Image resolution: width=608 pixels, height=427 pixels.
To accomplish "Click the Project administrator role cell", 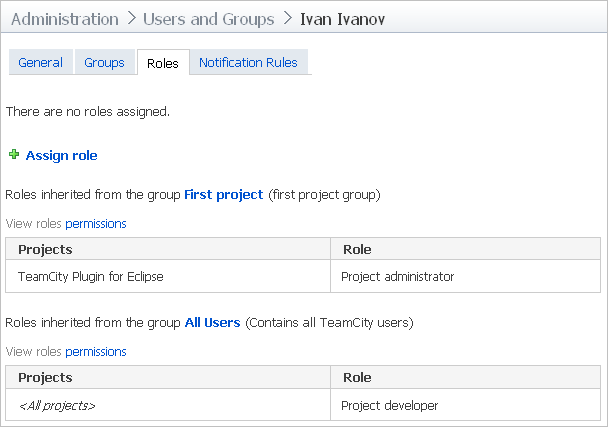I will 465,276.
